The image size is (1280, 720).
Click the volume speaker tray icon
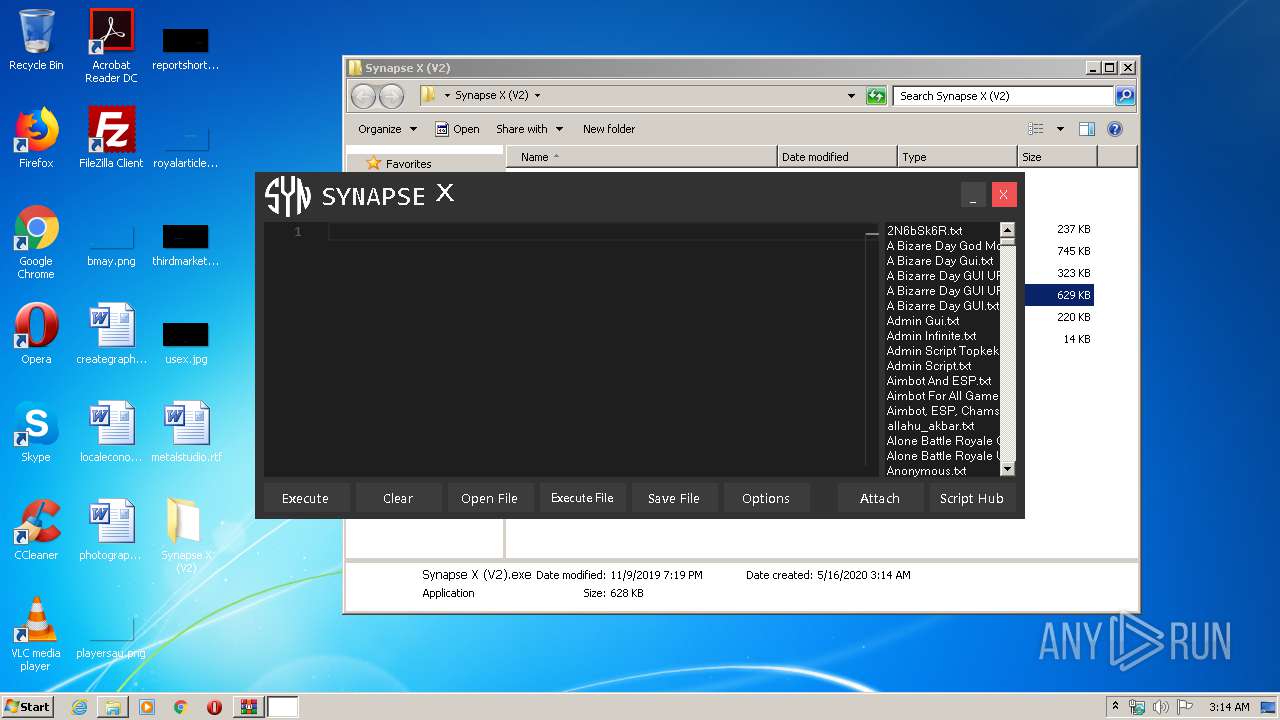1161,707
